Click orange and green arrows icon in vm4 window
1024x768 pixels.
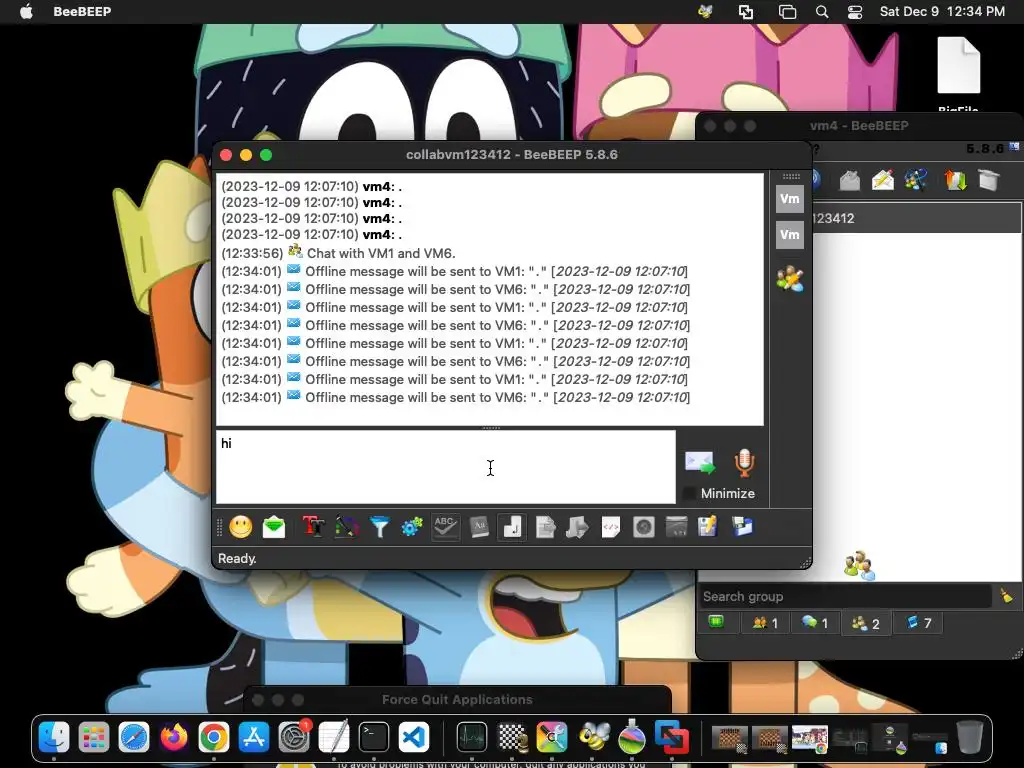point(955,180)
